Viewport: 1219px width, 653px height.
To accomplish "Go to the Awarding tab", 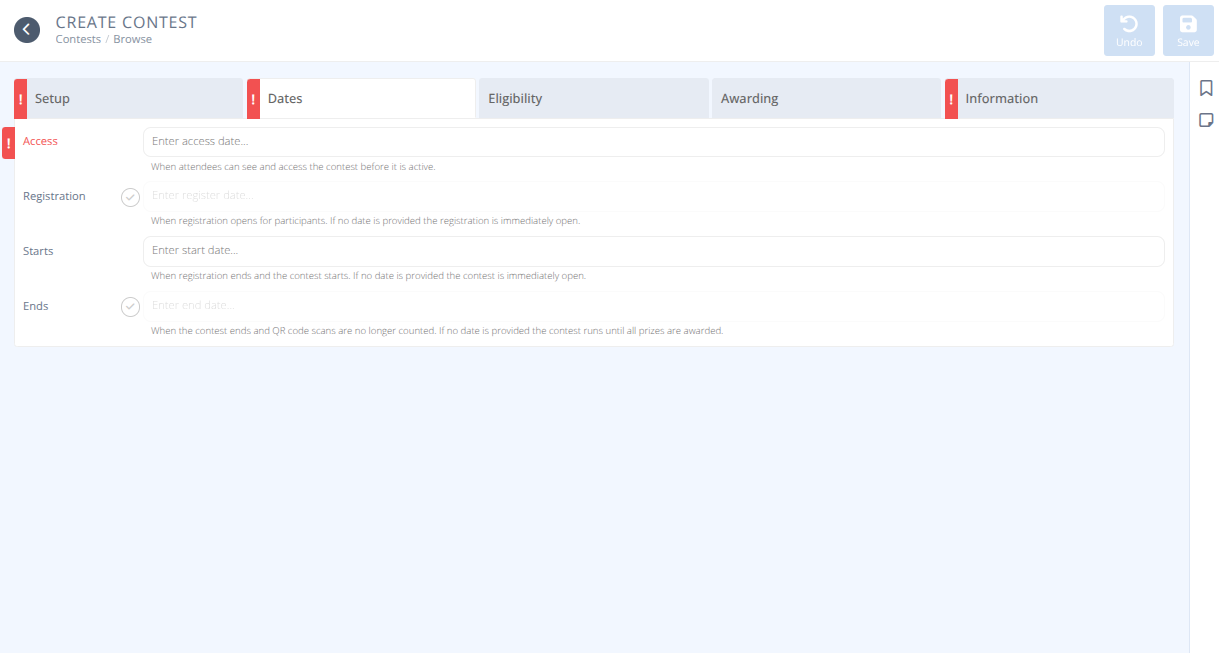I will click(826, 99).
